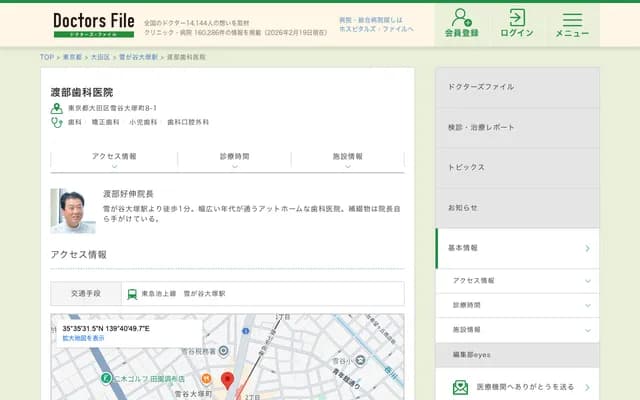This screenshot has width=640, height=400.
Task: Click 雪が谷大塚駅 breadcrumb link
Action: [137, 58]
